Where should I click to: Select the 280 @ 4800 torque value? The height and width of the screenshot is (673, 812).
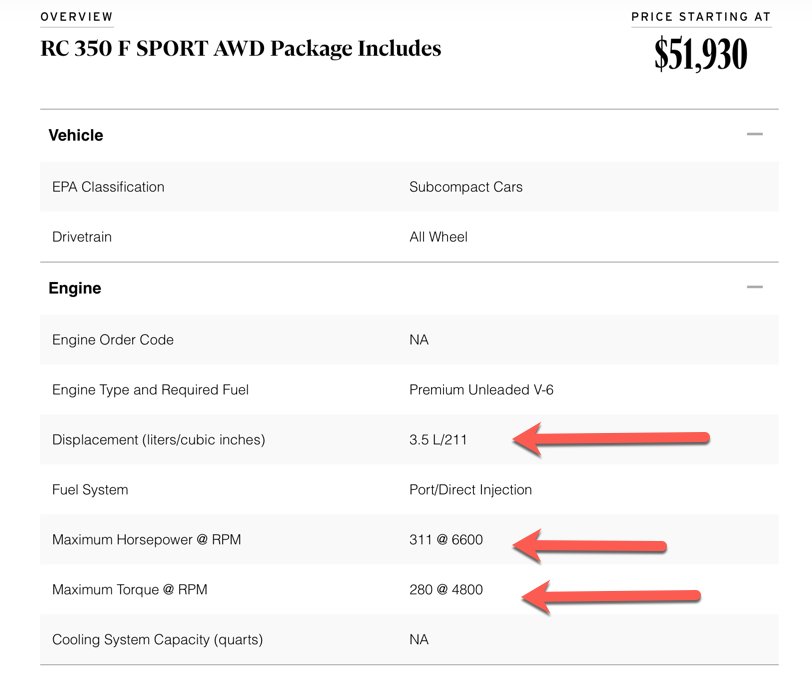[x=446, y=590]
